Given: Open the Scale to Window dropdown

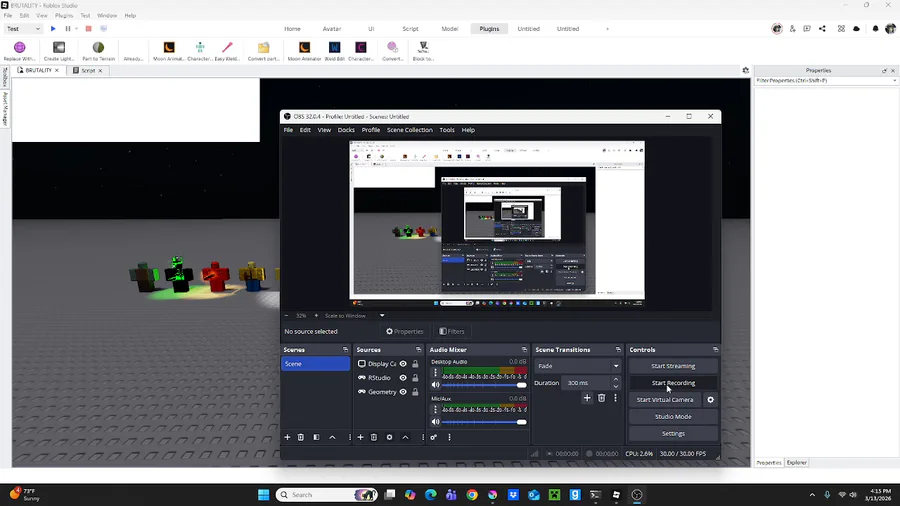Looking at the screenshot, I should [355, 316].
